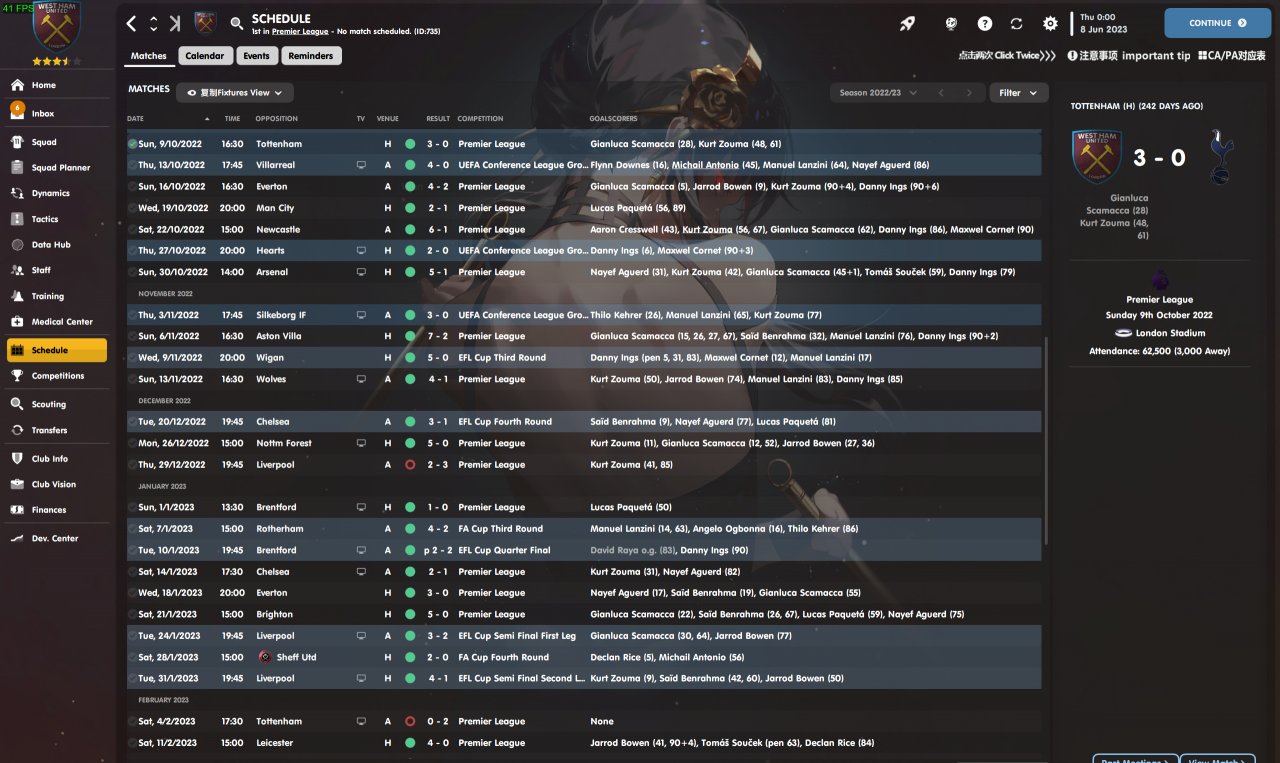Open the settings gear icon
Image resolution: width=1280 pixels, height=763 pixels.
pyautogui.click(x=1050, y=23)
